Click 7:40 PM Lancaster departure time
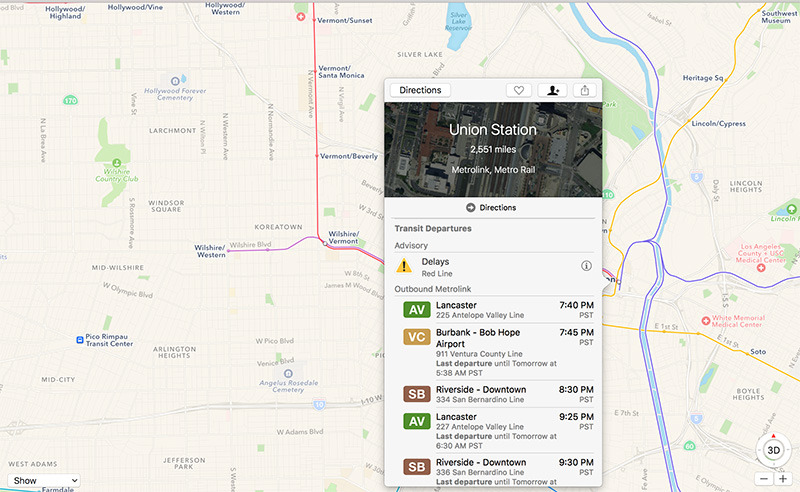This screenshot has height=492, width=800. 577,305
